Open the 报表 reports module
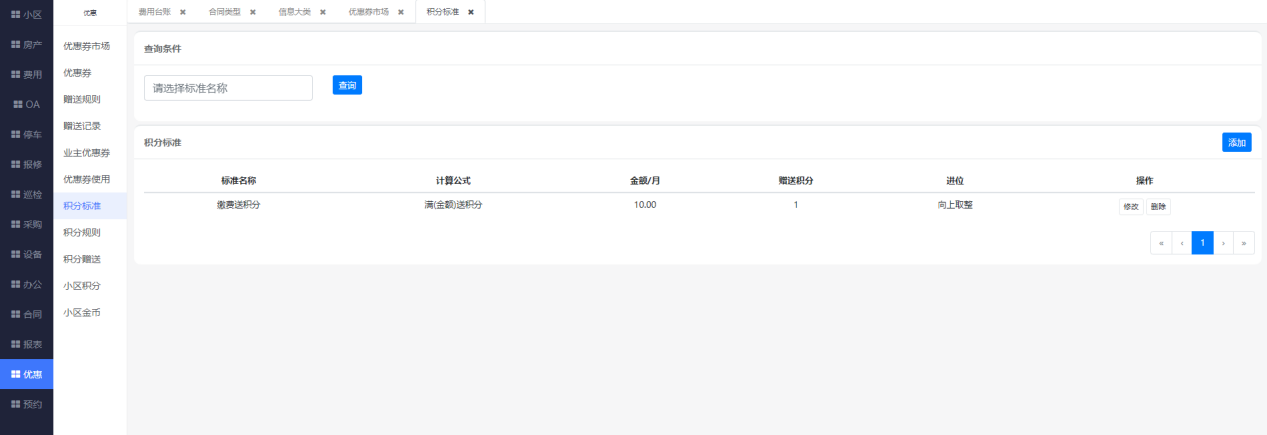The width and height of the screenshot is (1267, 435). pos(26,344)
